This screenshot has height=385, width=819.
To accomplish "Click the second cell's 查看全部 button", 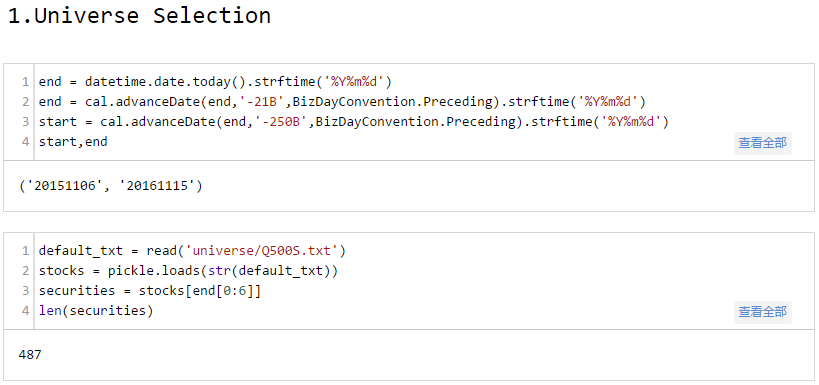I will point(763,312).
